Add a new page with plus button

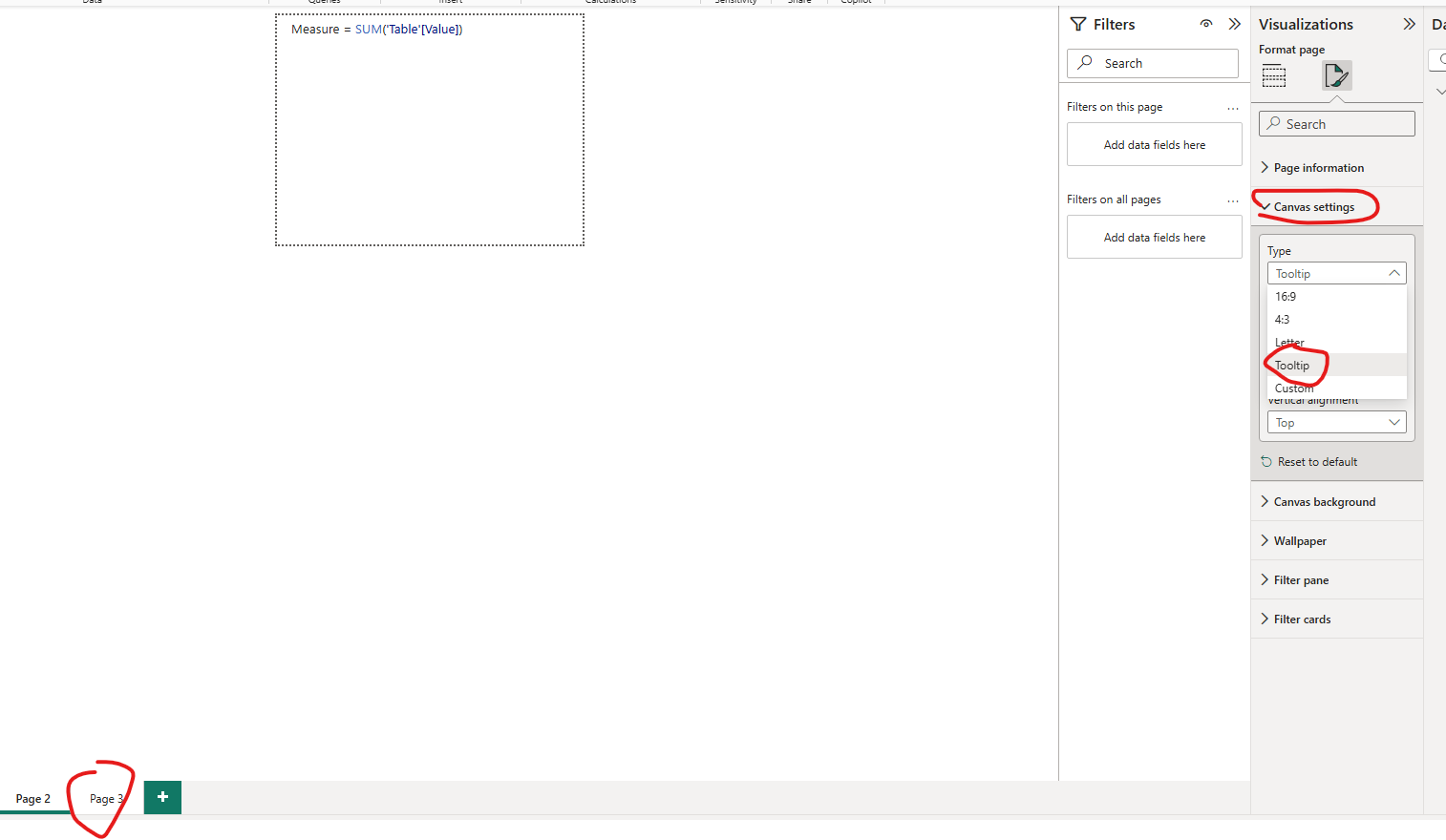click(162, 797)
